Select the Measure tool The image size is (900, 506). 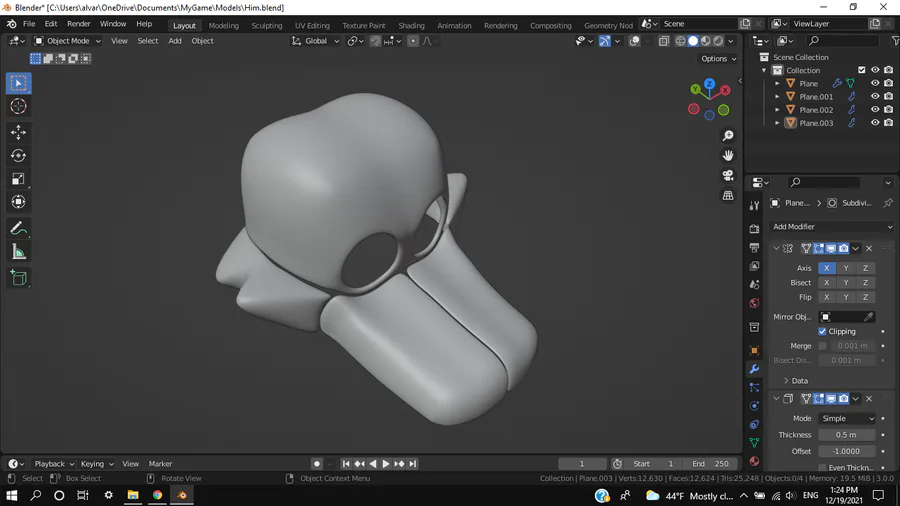[18, 252]
